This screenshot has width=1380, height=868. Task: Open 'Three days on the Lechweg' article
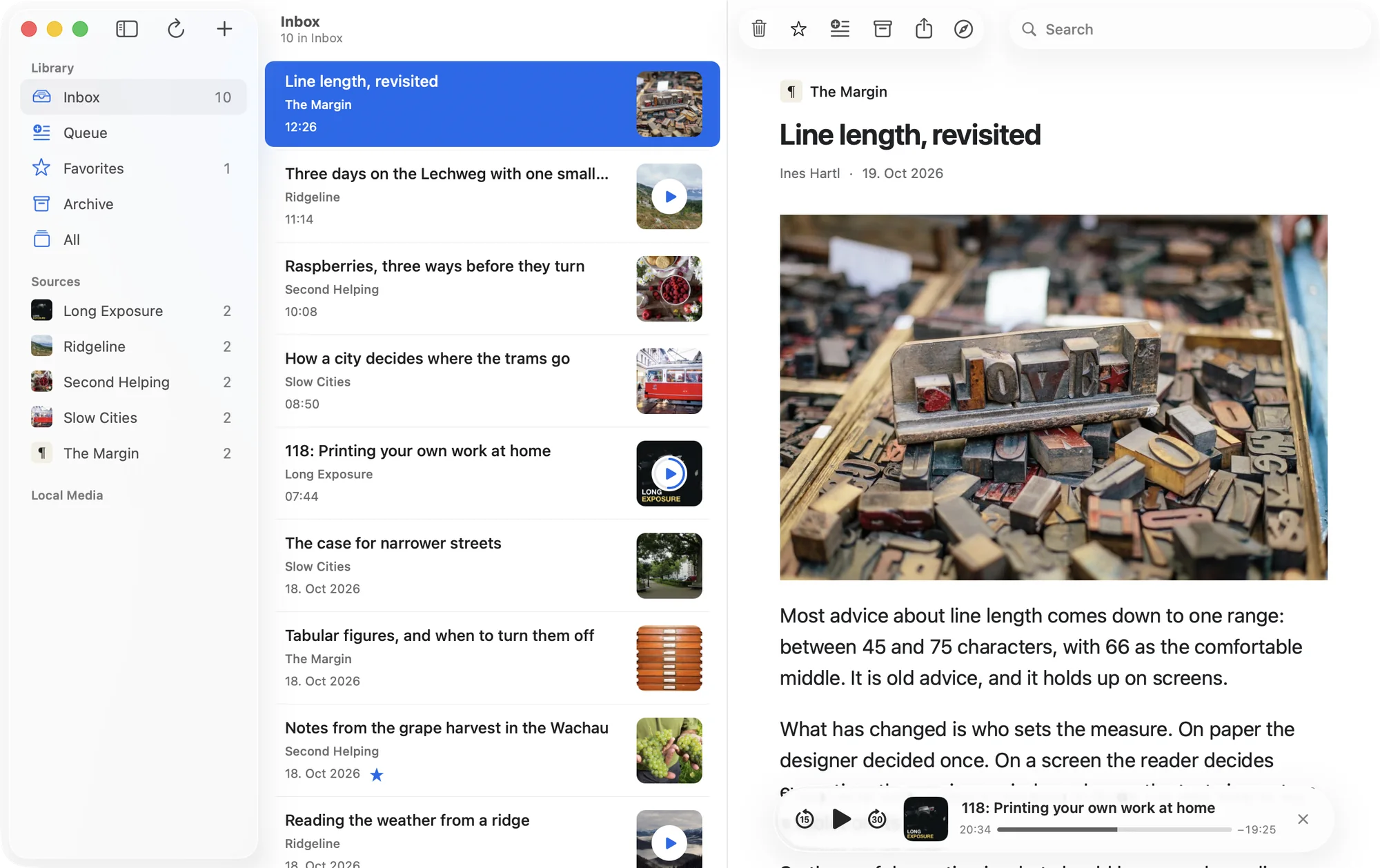tap(492, 196)
